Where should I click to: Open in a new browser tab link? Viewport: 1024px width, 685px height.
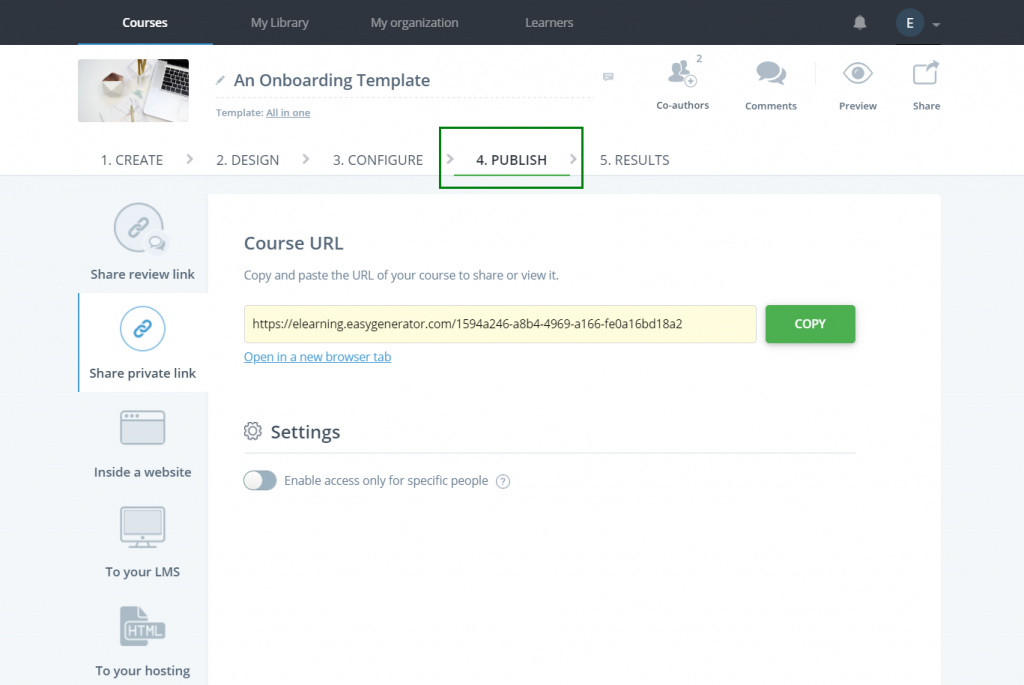[317, 357]
